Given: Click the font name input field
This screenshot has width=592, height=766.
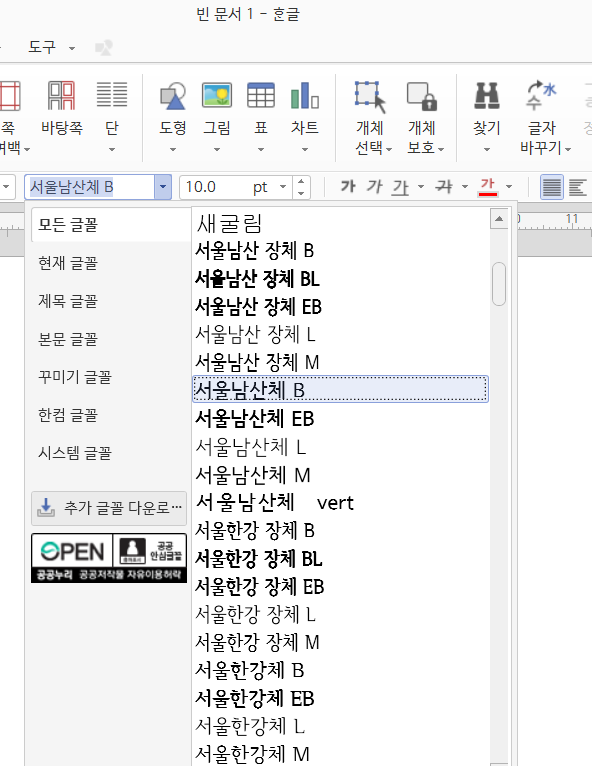Looking at the screenshot, I should click(x=90, y=187).
